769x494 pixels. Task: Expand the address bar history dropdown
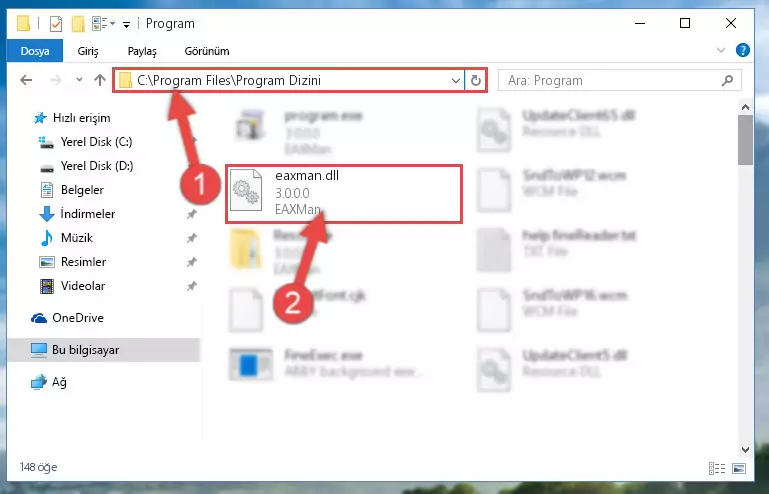pyautogui.click(x=456, y=80)
